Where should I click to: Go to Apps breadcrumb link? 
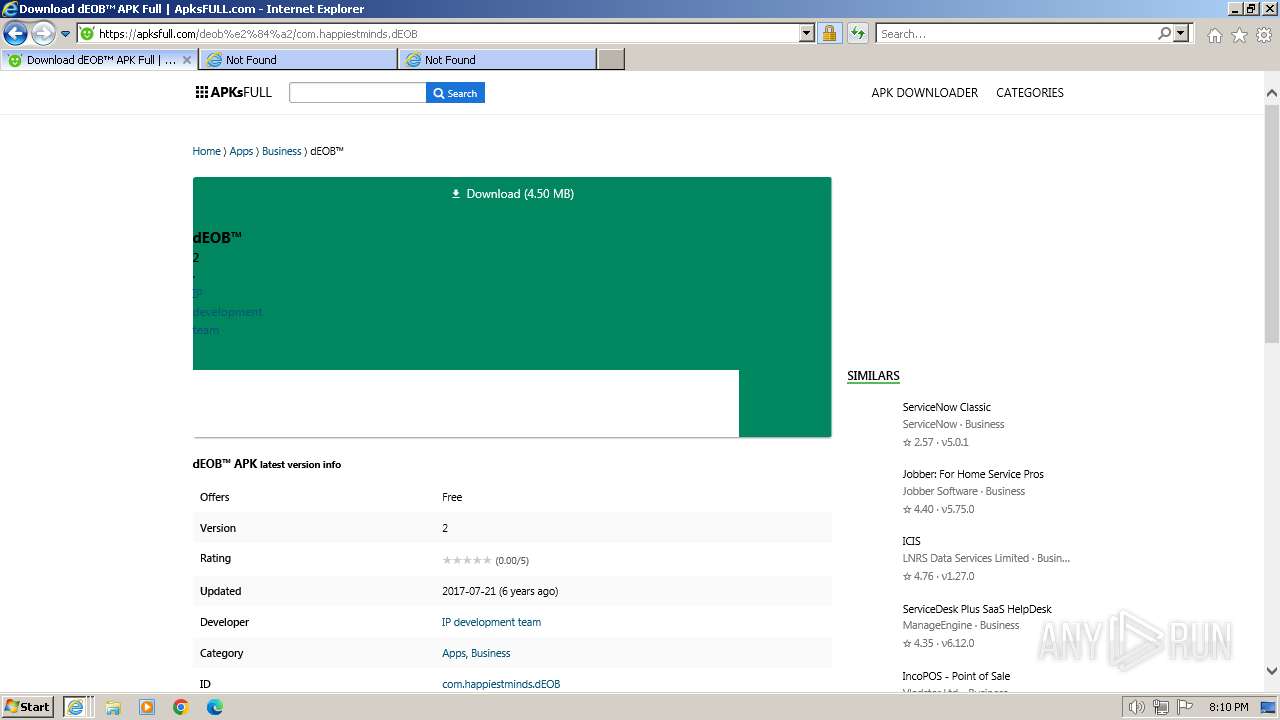tap(241, 151)
